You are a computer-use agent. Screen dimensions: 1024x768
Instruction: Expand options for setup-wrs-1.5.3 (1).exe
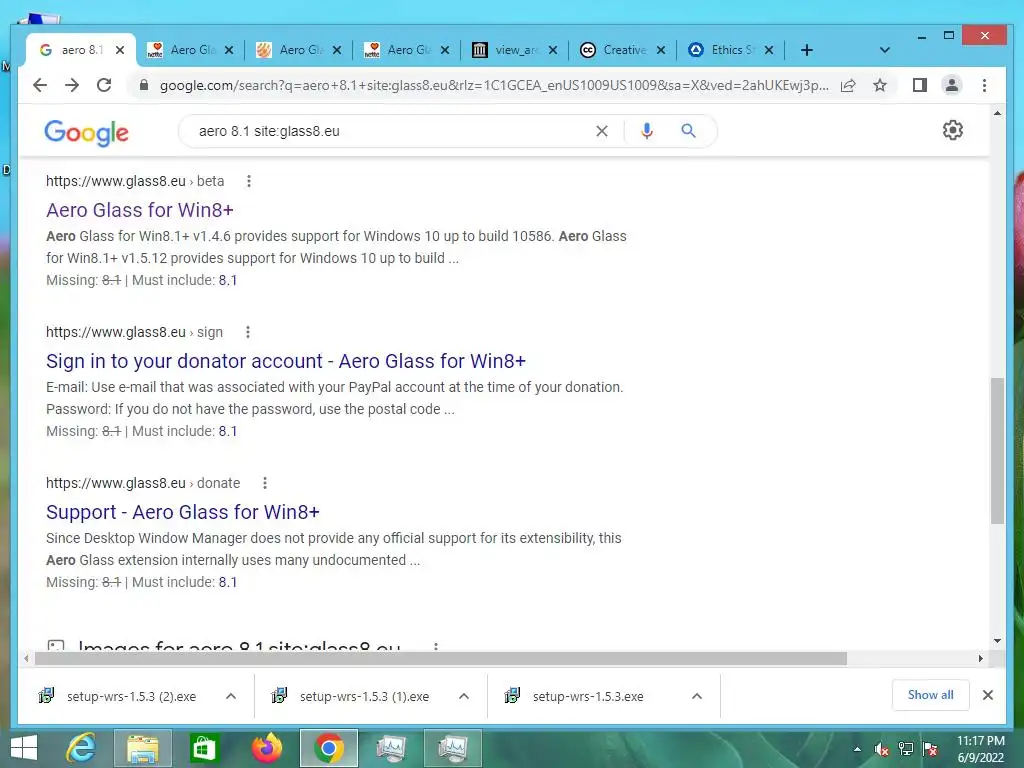464,696
